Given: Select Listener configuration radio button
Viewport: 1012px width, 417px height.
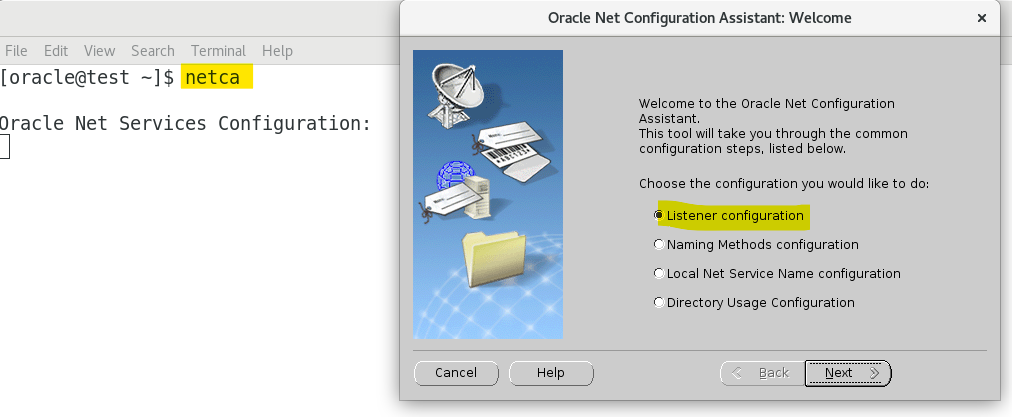Looking at the screenshot, I should click(x=659, y=215).
